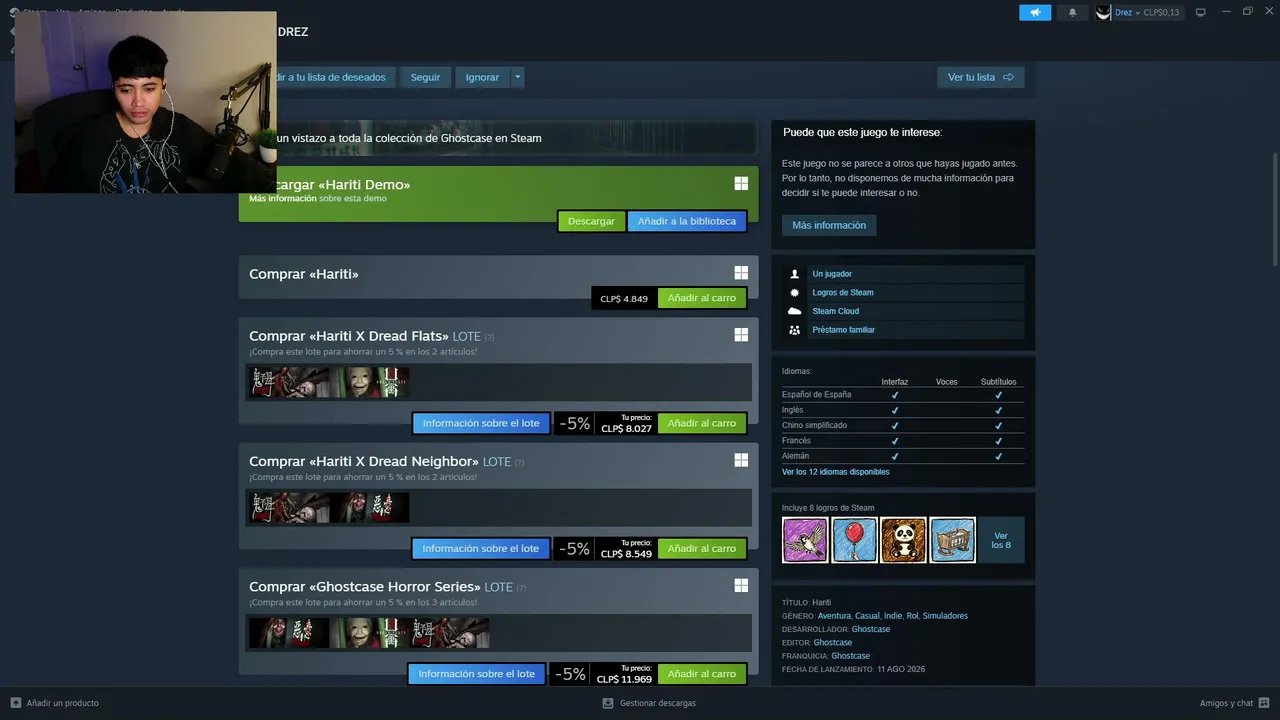Screen dimensions: 1280x720
Task: Open bundle info for Hariti X Dread Flats
Action: point(481,423)
